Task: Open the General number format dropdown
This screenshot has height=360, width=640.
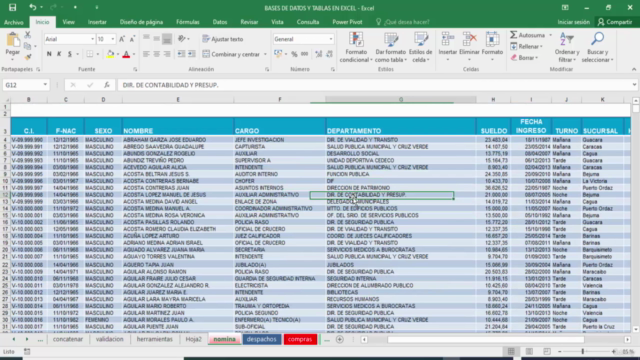Action: pyautogui.click(x=331, y=39)
